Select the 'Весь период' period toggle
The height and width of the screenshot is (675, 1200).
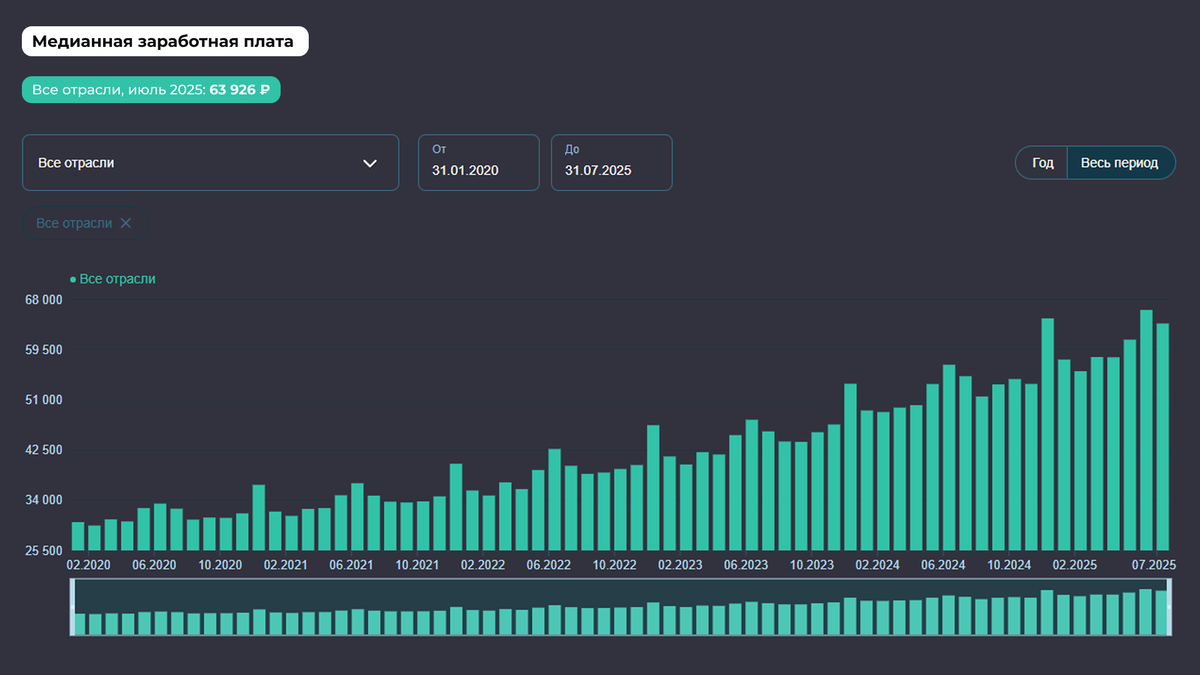click(x=1120, y=163)
